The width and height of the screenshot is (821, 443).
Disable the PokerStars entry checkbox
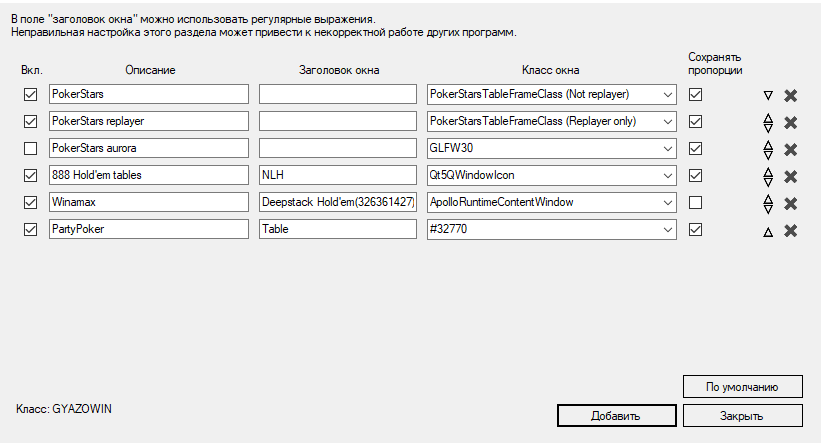click(30, 94)
